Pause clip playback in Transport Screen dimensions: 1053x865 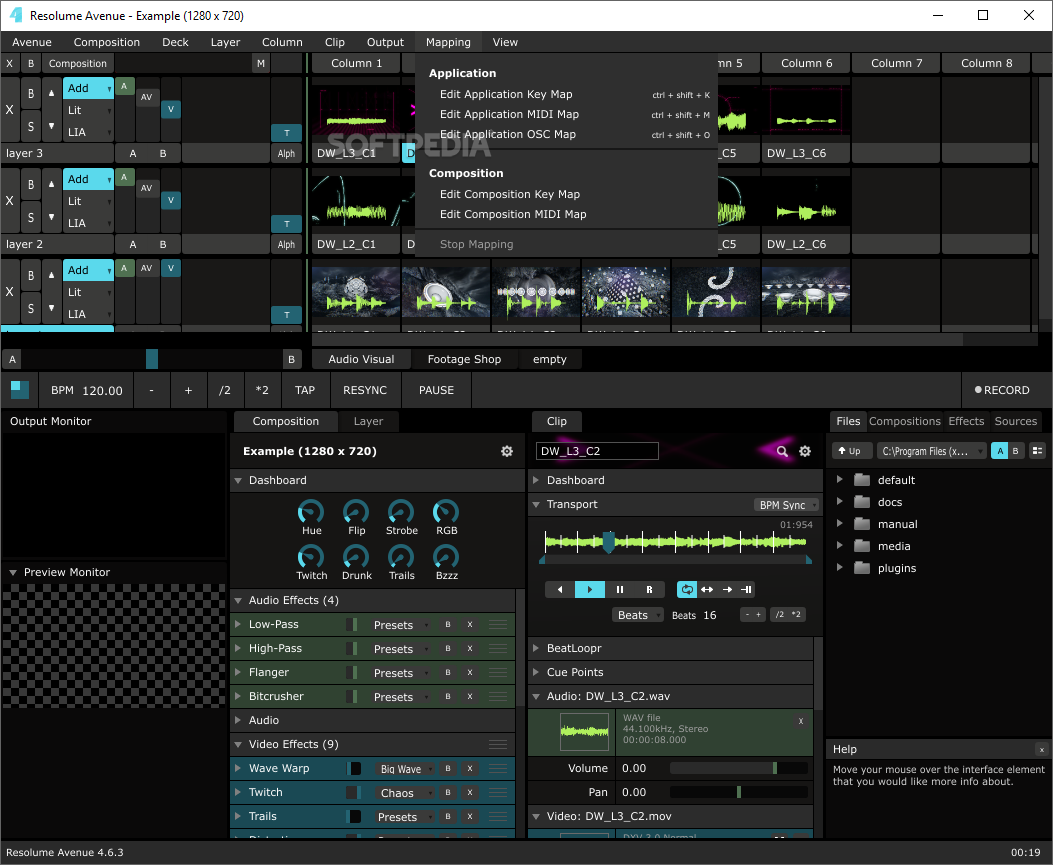click(x=620, y=590)
